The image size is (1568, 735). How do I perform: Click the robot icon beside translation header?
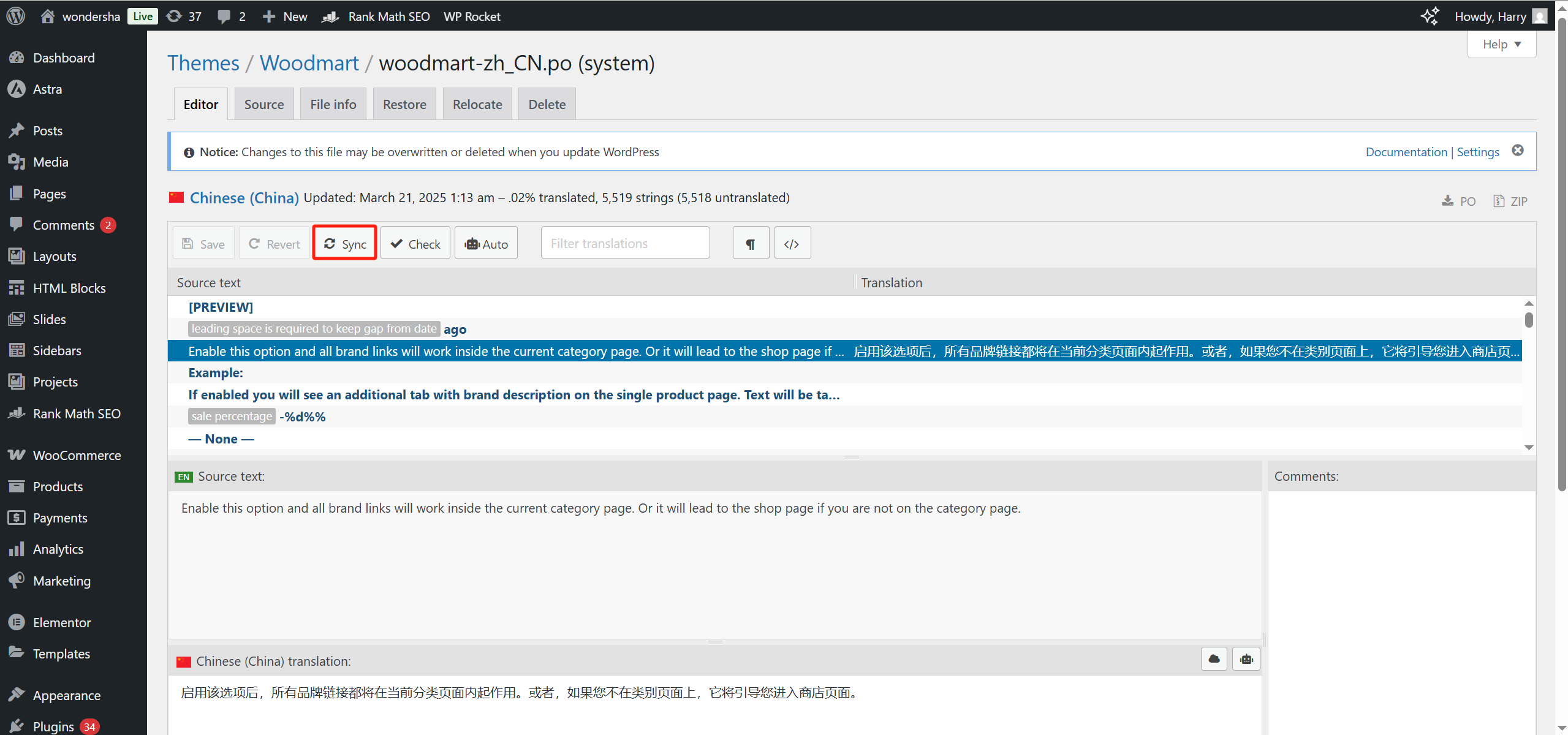pyautogui.click(x=1246, y=659)
